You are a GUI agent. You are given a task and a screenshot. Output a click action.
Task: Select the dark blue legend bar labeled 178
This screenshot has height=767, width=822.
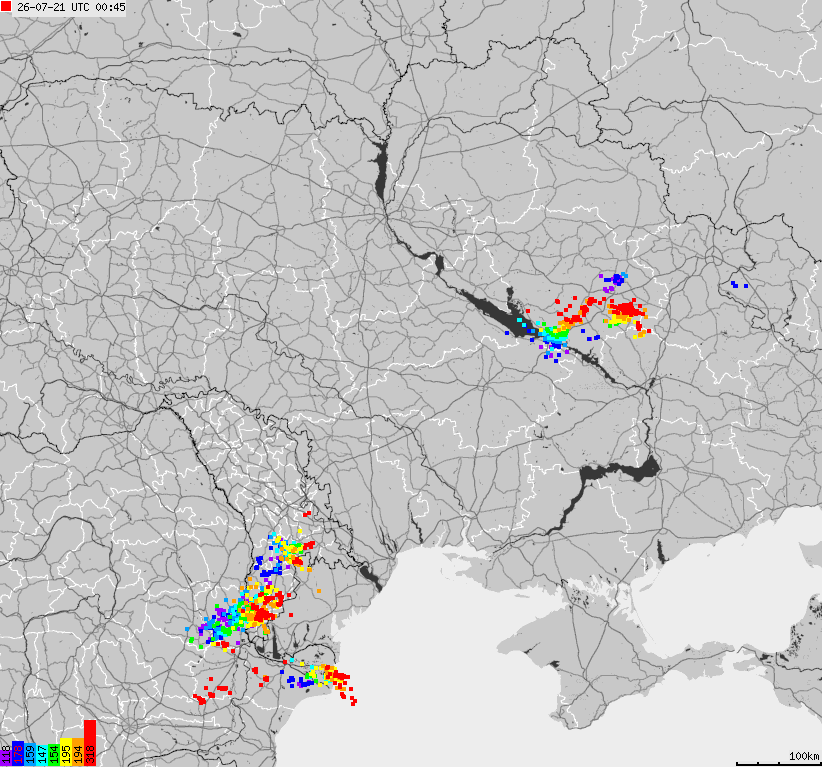[18, 753]
